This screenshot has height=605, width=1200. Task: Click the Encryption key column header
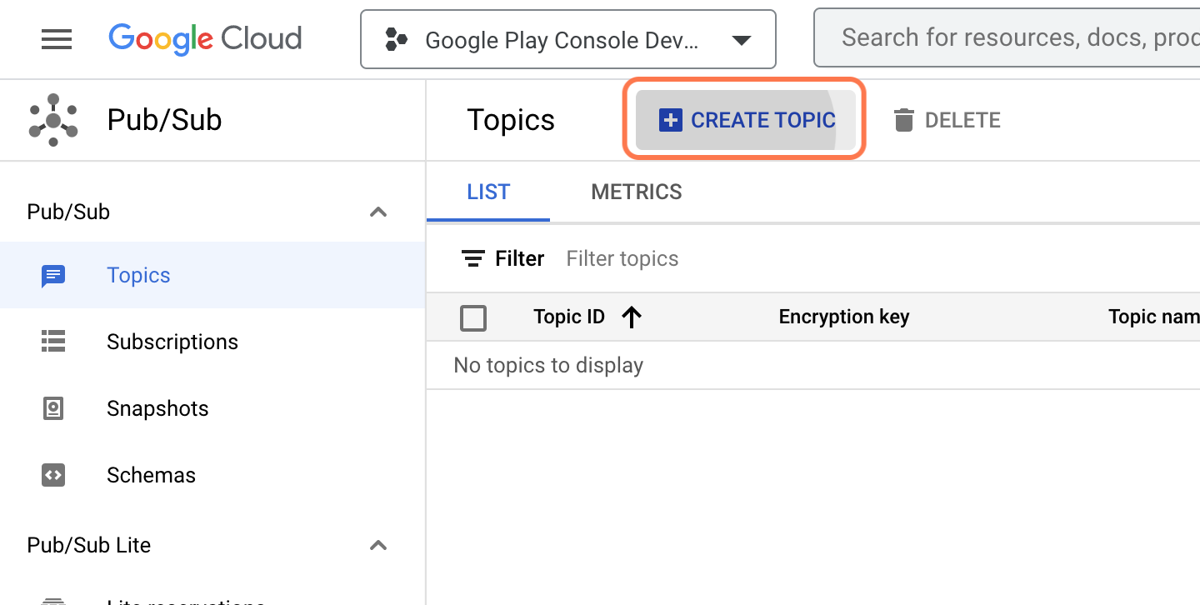(x=844, y=317)
